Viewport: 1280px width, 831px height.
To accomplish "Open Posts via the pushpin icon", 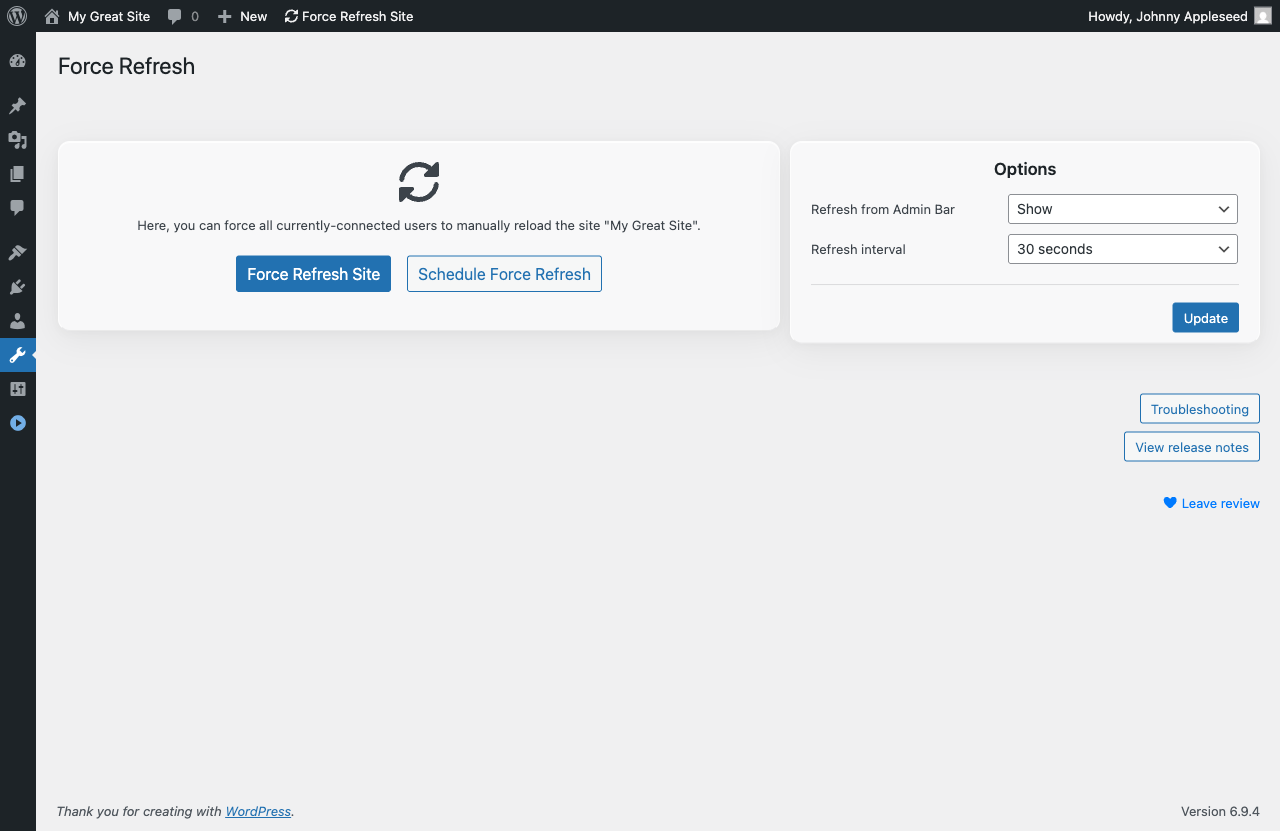I will 17,106.
